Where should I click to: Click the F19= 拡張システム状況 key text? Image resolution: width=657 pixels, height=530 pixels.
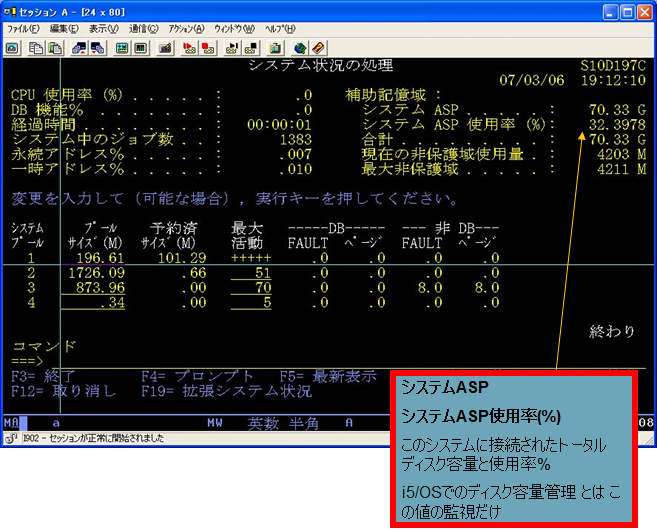227,391
